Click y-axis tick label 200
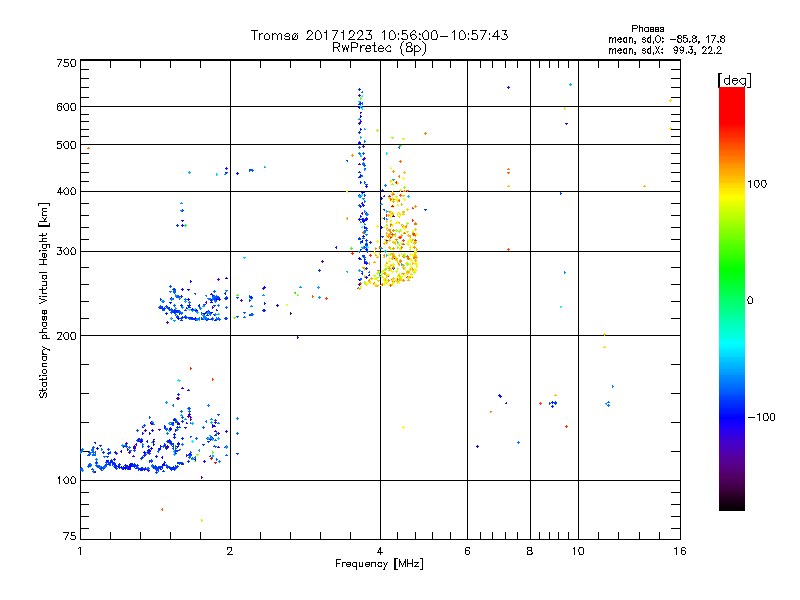This screenshot has height=600, width=800. (67, 336)
